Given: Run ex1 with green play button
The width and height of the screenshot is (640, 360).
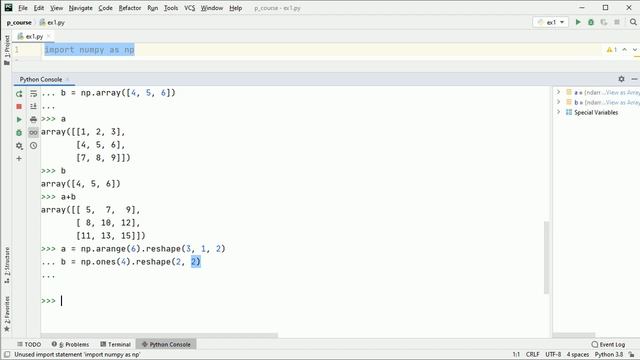Looking at the screenshot, I should pos(578,22).
